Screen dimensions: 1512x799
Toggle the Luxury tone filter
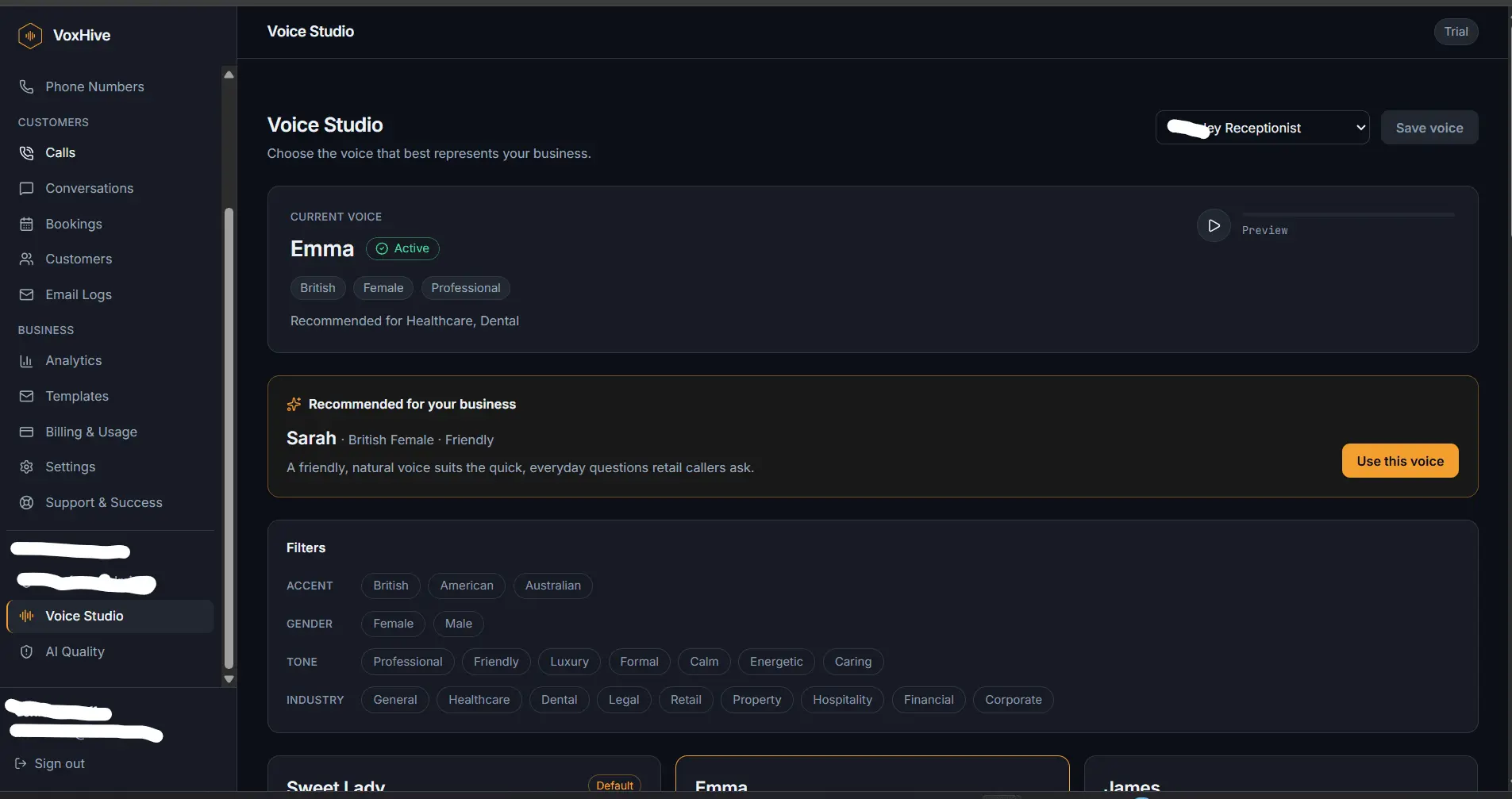pos(569,662)
